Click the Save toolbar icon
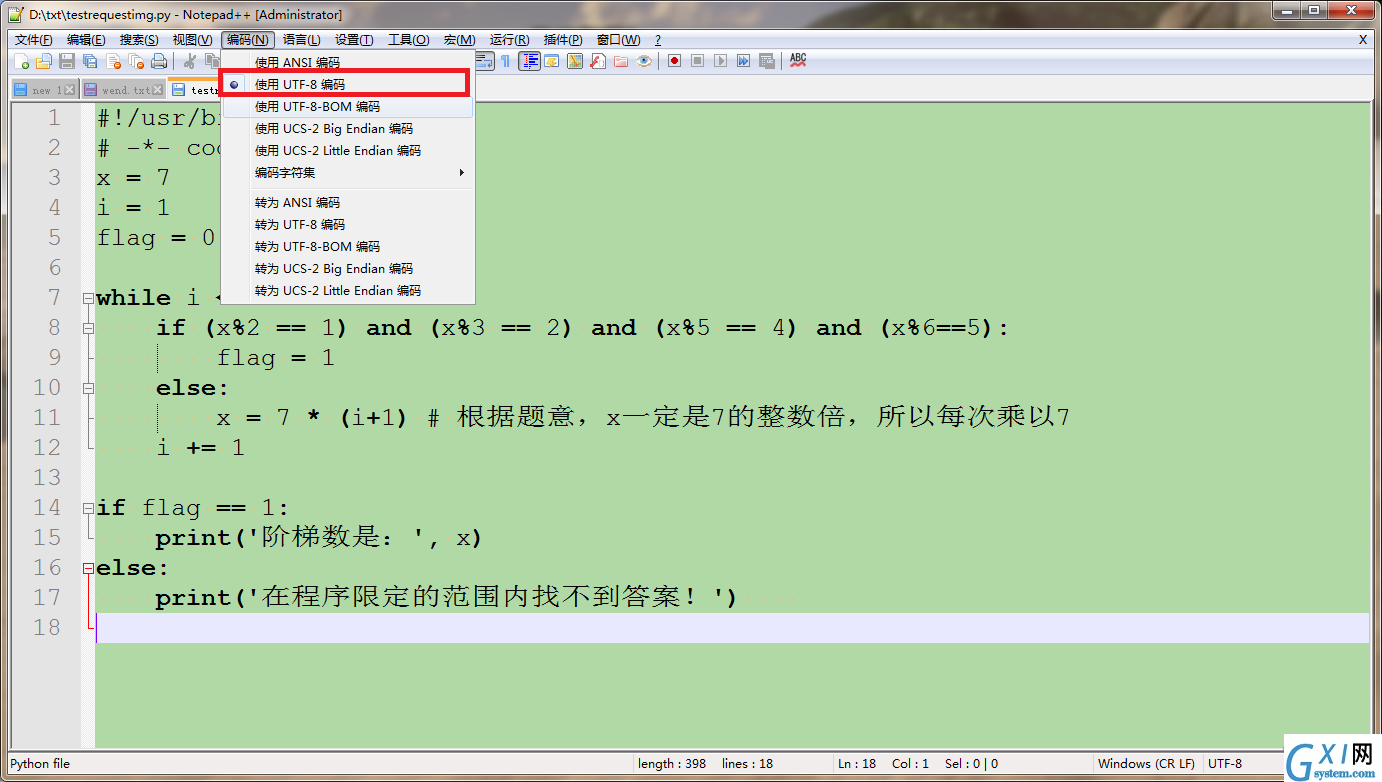The width and height of the screenshot is (1382, 782). [x=67, y=61]
